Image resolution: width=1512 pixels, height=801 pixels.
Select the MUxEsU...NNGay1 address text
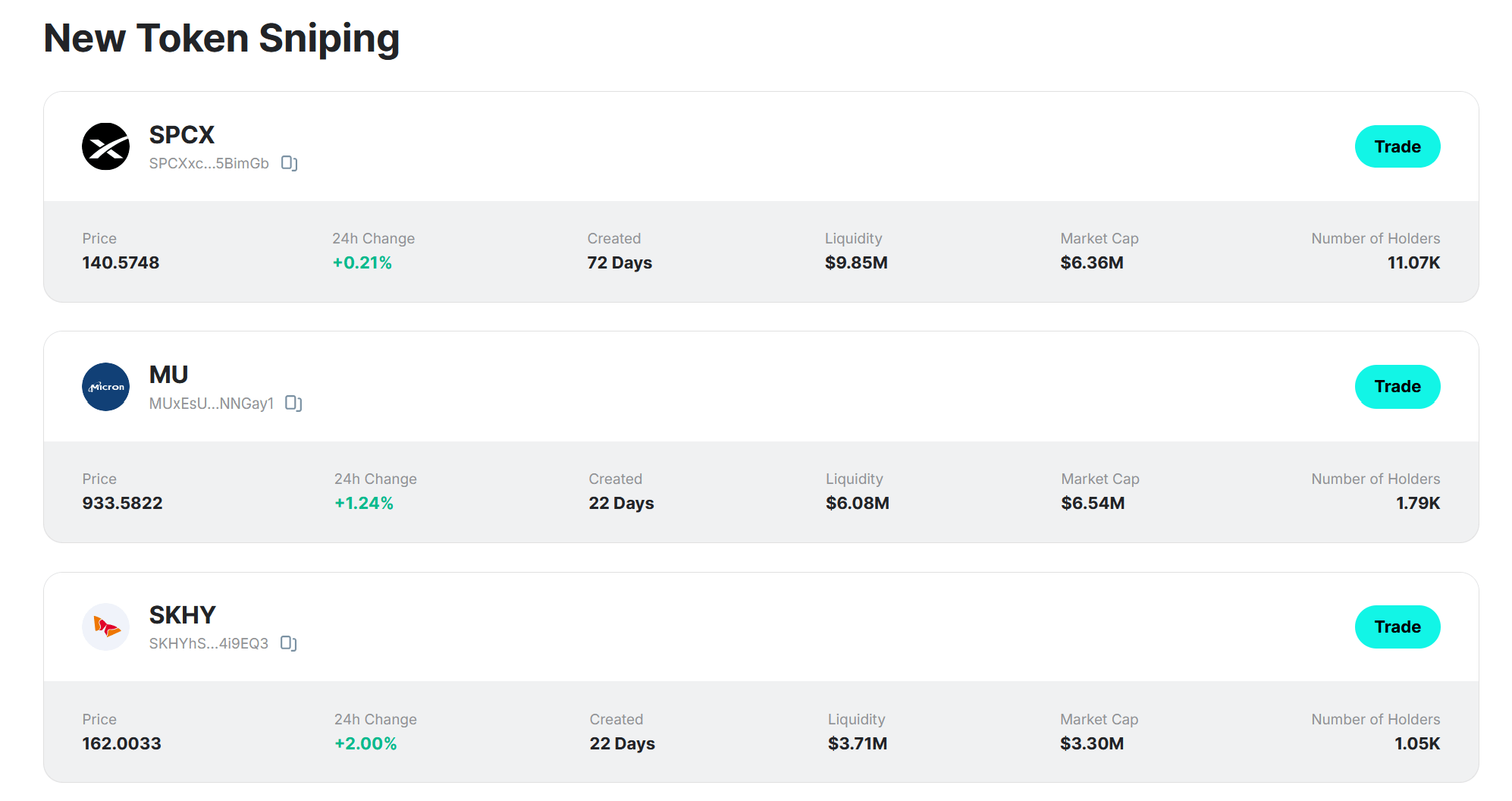212,404
